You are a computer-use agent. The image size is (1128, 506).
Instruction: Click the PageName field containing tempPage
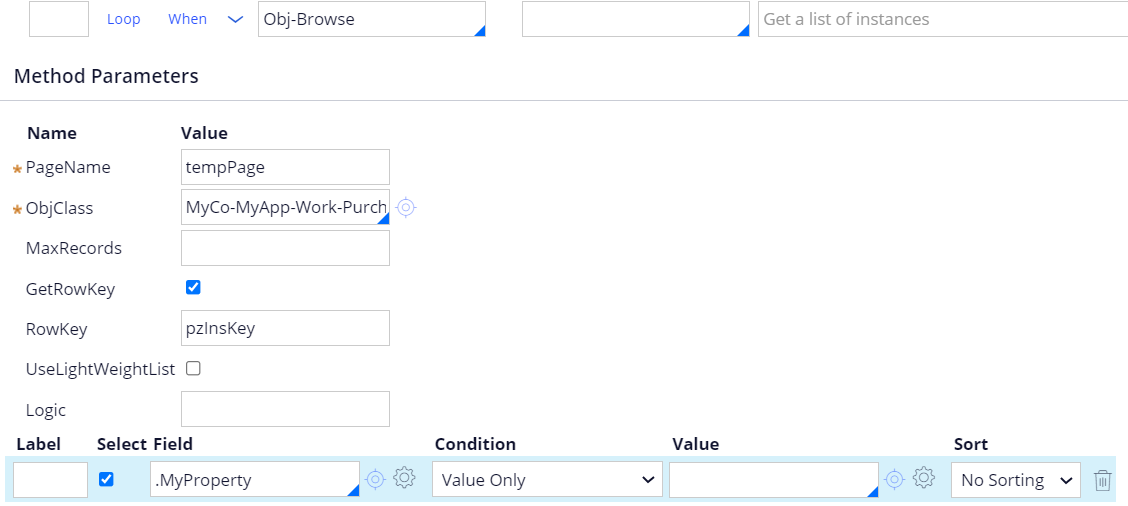[x=286, y=167]
